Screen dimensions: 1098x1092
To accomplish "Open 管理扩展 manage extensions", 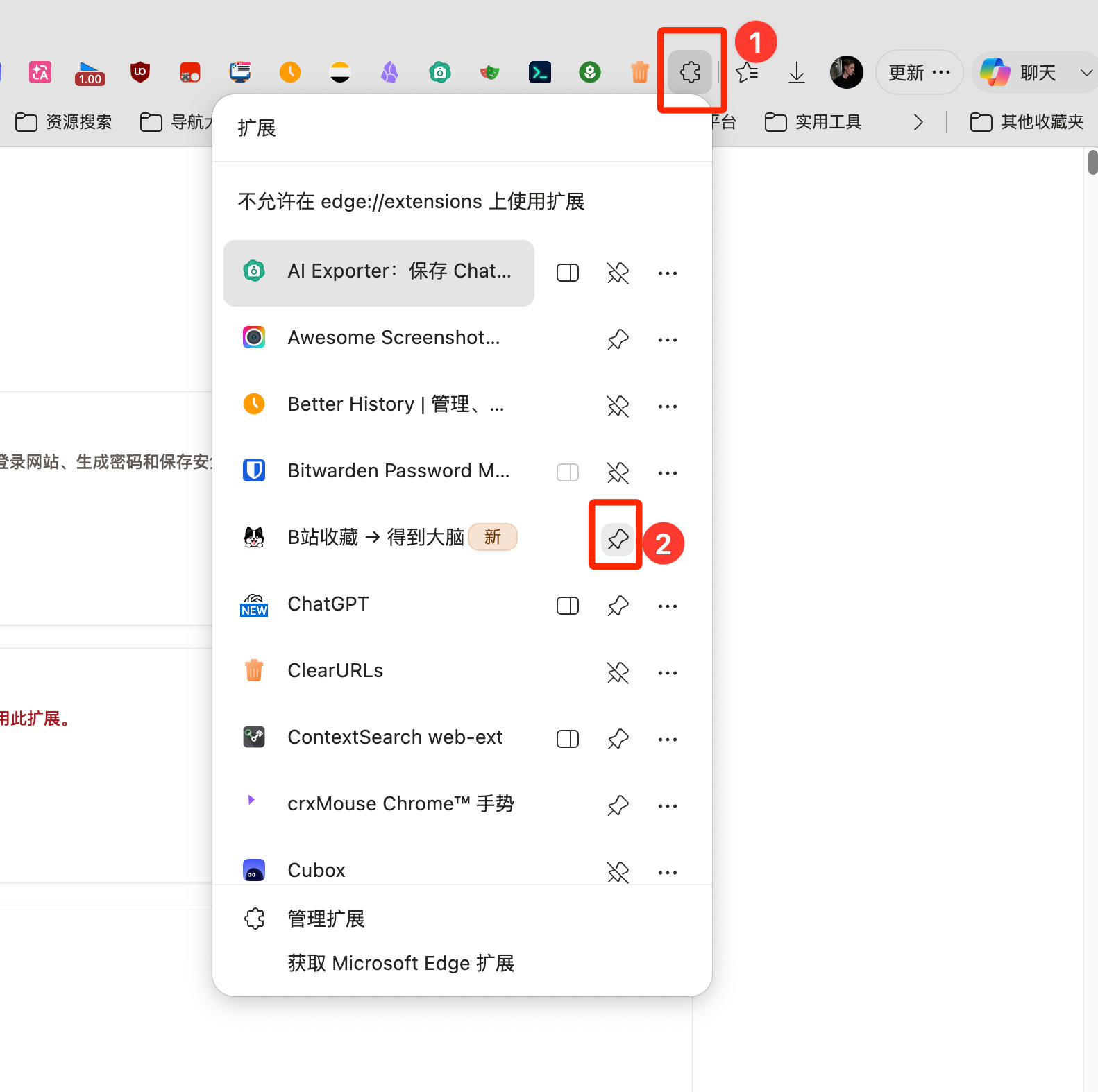I will coord(326,919).
